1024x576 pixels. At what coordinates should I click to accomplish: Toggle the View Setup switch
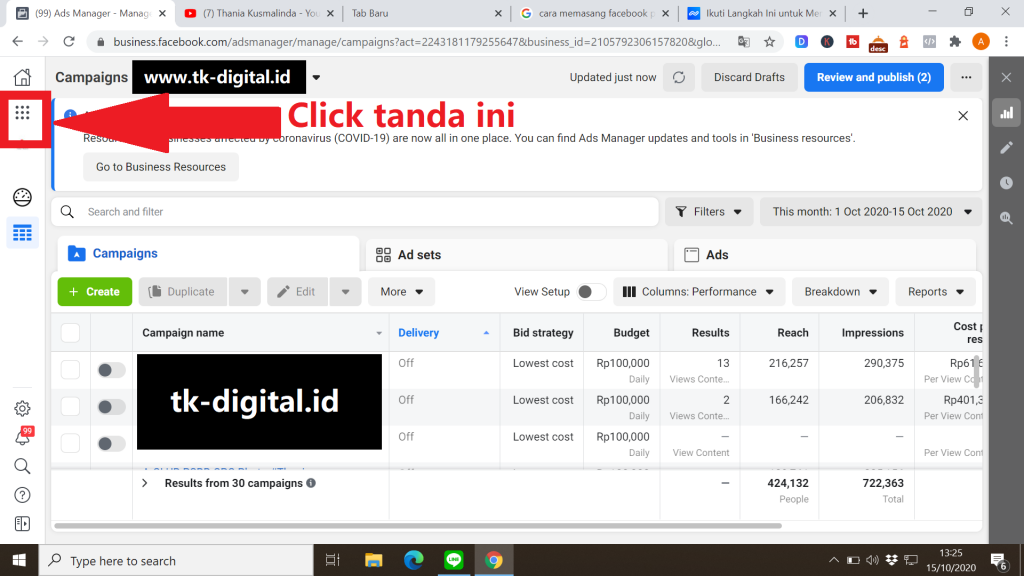coord(590,292)
